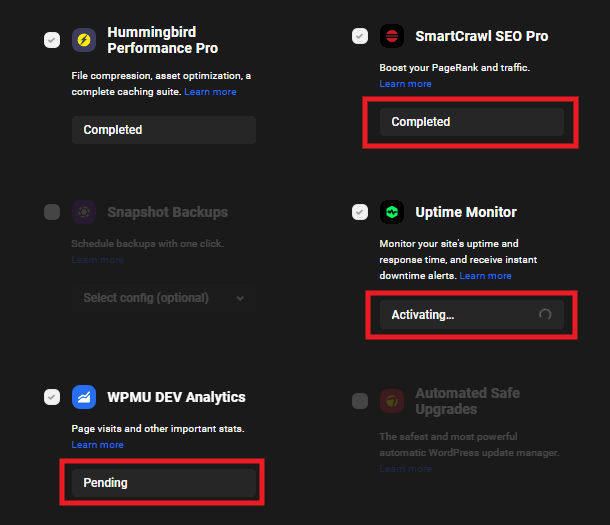The width and height of the screenshot is (610, 525).
Task: Toggle the Uptime Monitor checkbox
Action: click(x=360, y=212)
